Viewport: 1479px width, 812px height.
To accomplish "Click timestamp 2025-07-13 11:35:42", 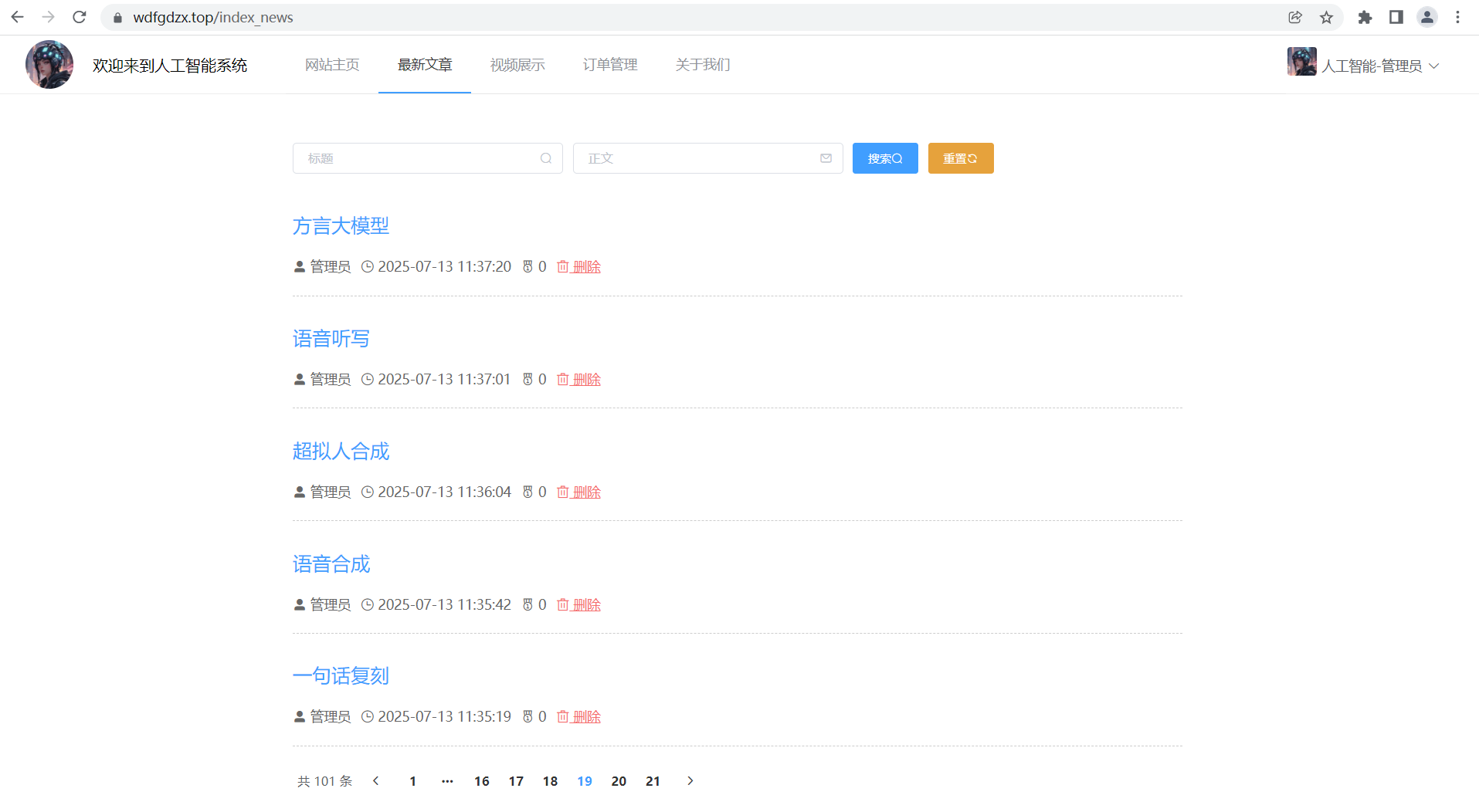I will pyautogui.click(x=444, y=604).
